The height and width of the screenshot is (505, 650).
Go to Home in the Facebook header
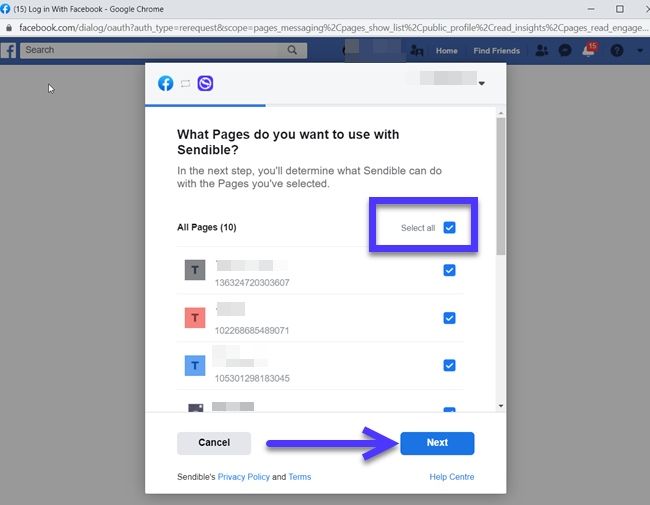tap(446, 51)
